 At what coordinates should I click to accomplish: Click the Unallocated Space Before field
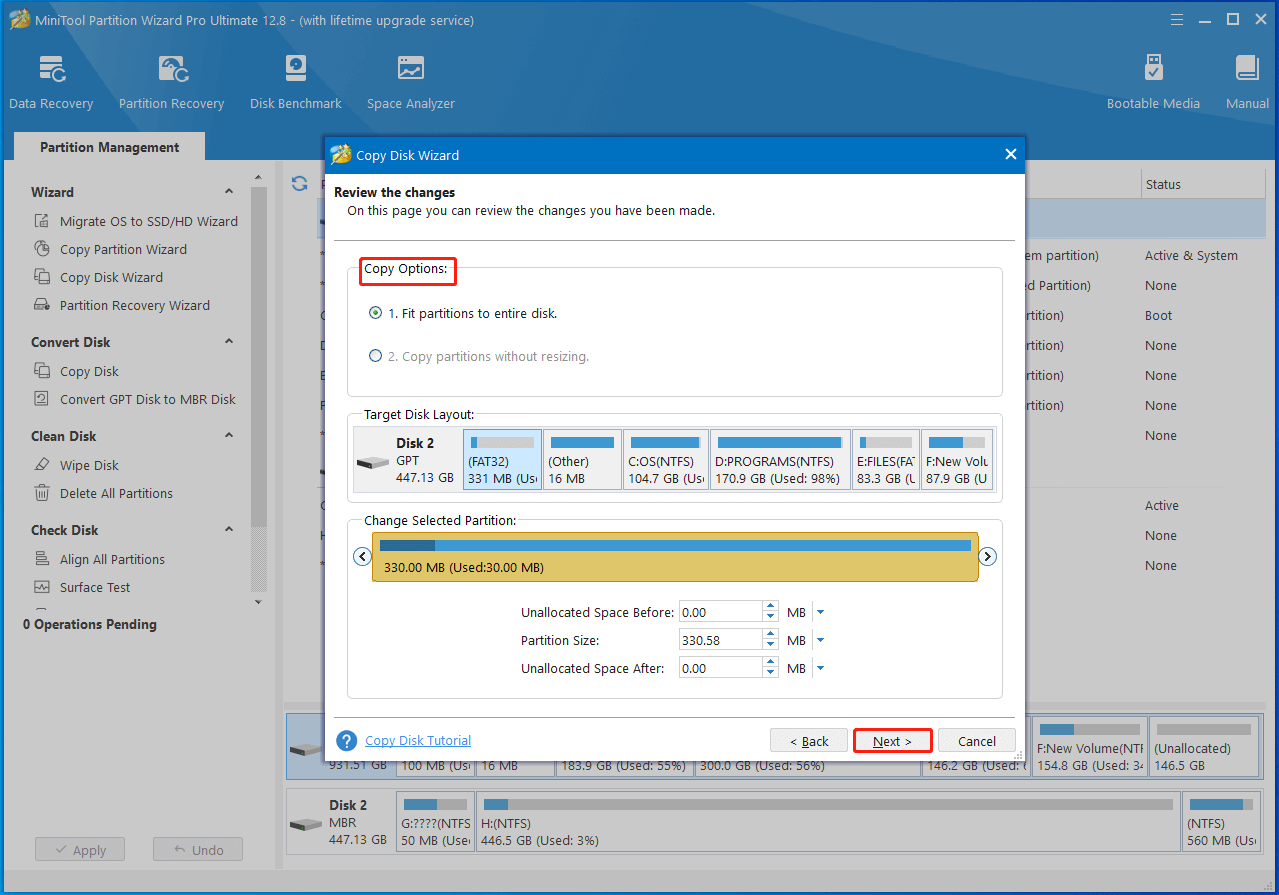point(721,612)
